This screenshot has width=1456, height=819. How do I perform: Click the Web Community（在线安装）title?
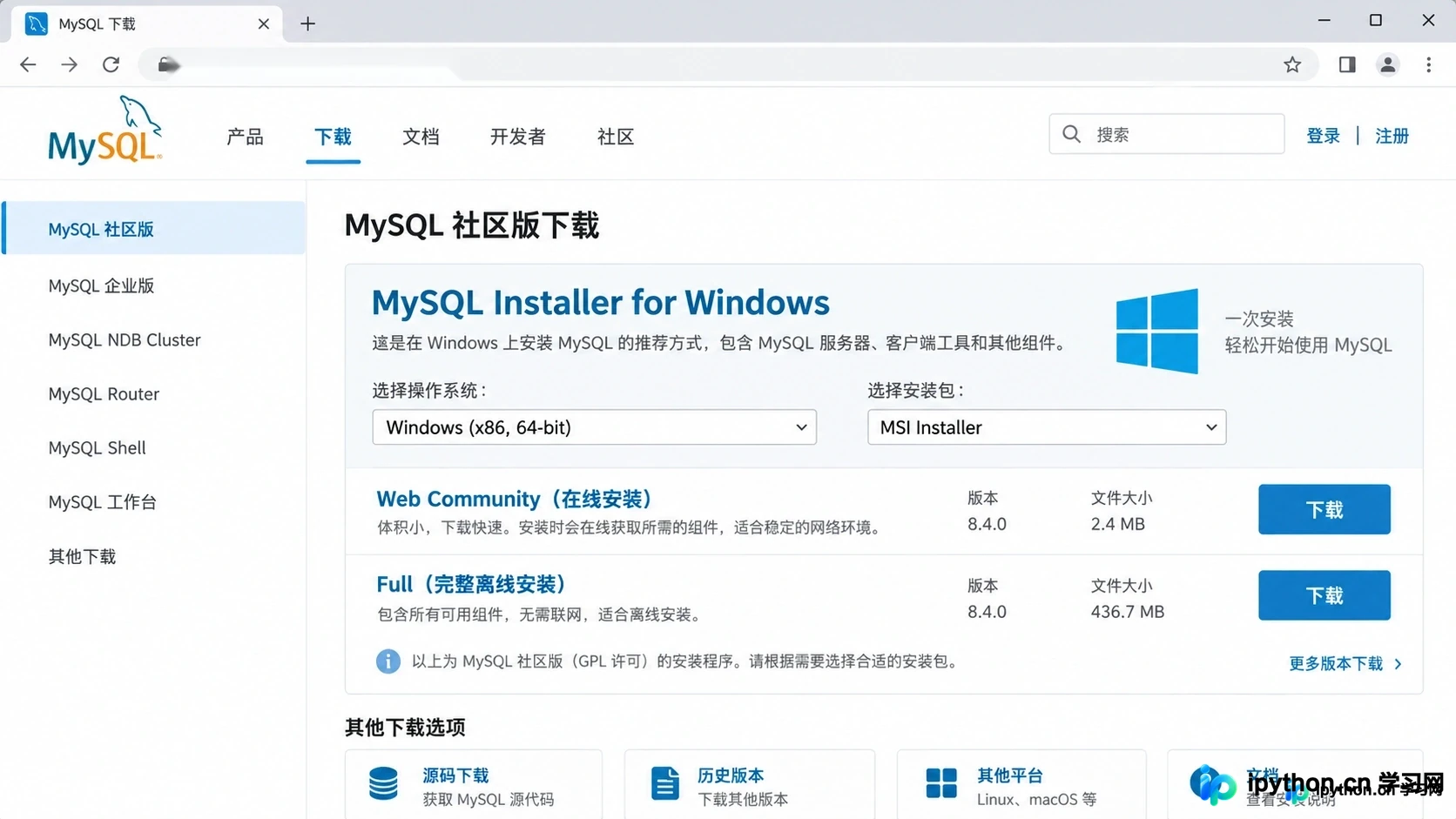(515, 499)
